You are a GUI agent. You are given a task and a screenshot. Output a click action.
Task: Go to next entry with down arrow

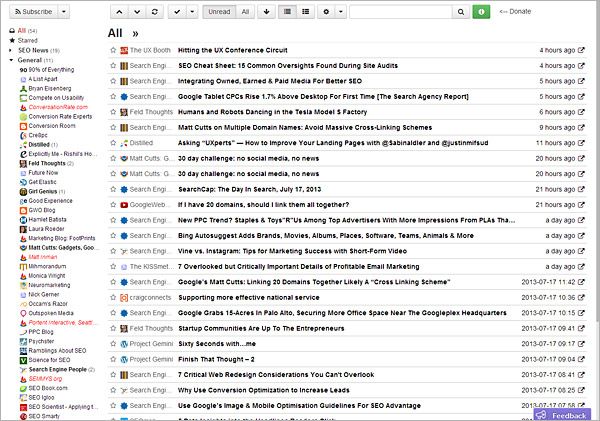click(x=136, y=11)
